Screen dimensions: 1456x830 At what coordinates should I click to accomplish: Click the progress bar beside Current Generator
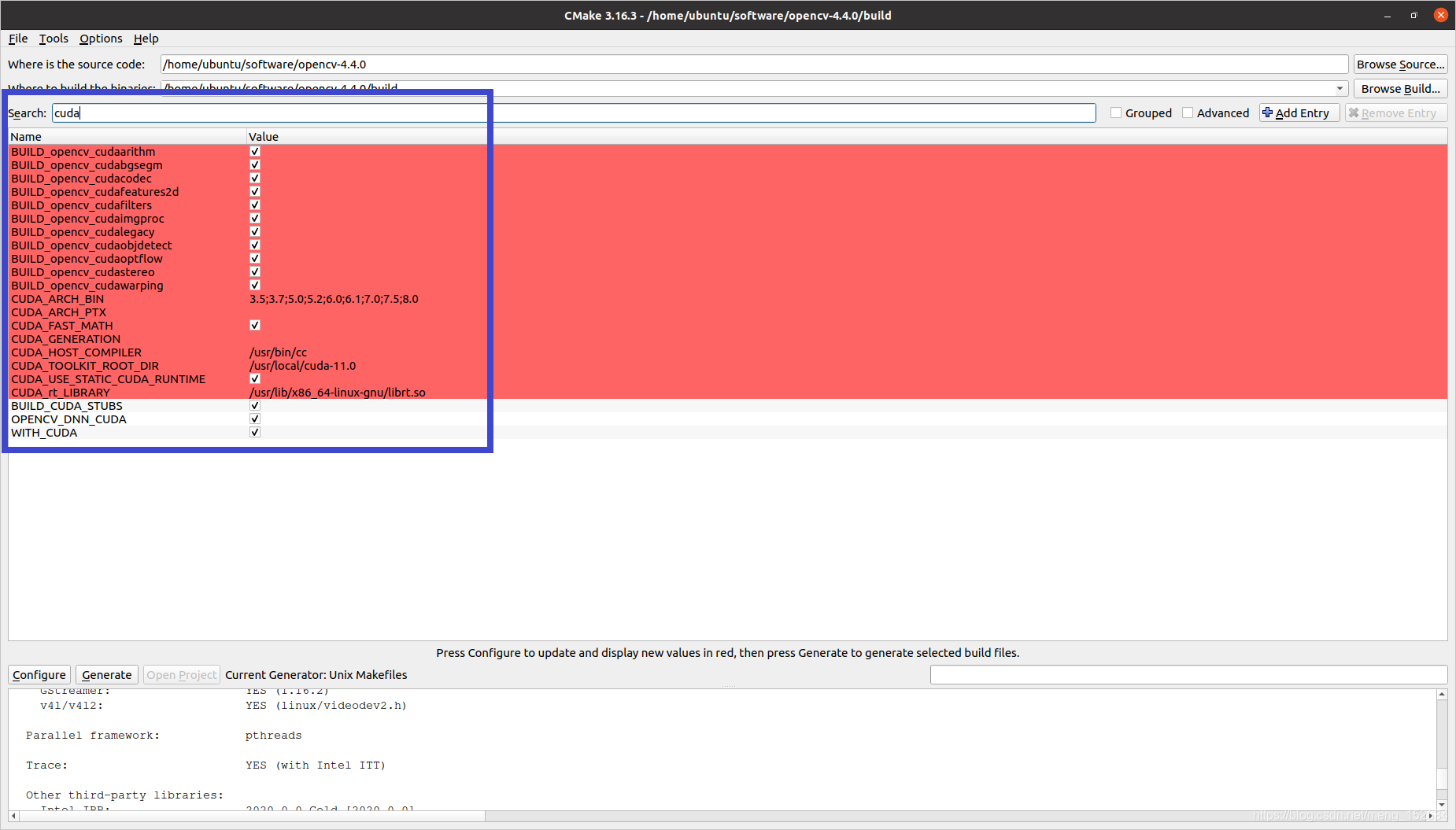coord(1188,675)
